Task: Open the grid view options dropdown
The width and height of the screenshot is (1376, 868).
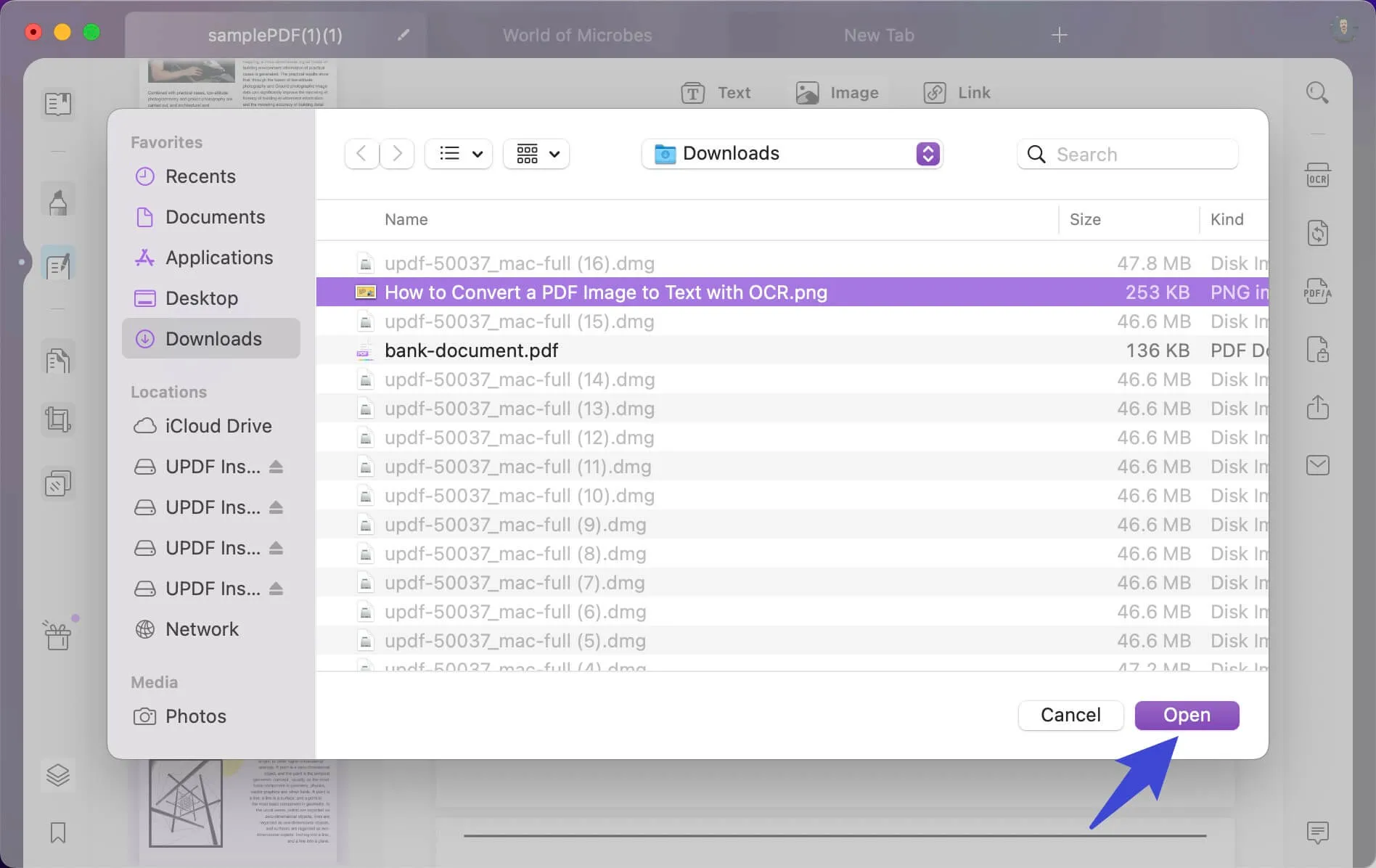Action: pyautogui.click(x=536, y=153)
